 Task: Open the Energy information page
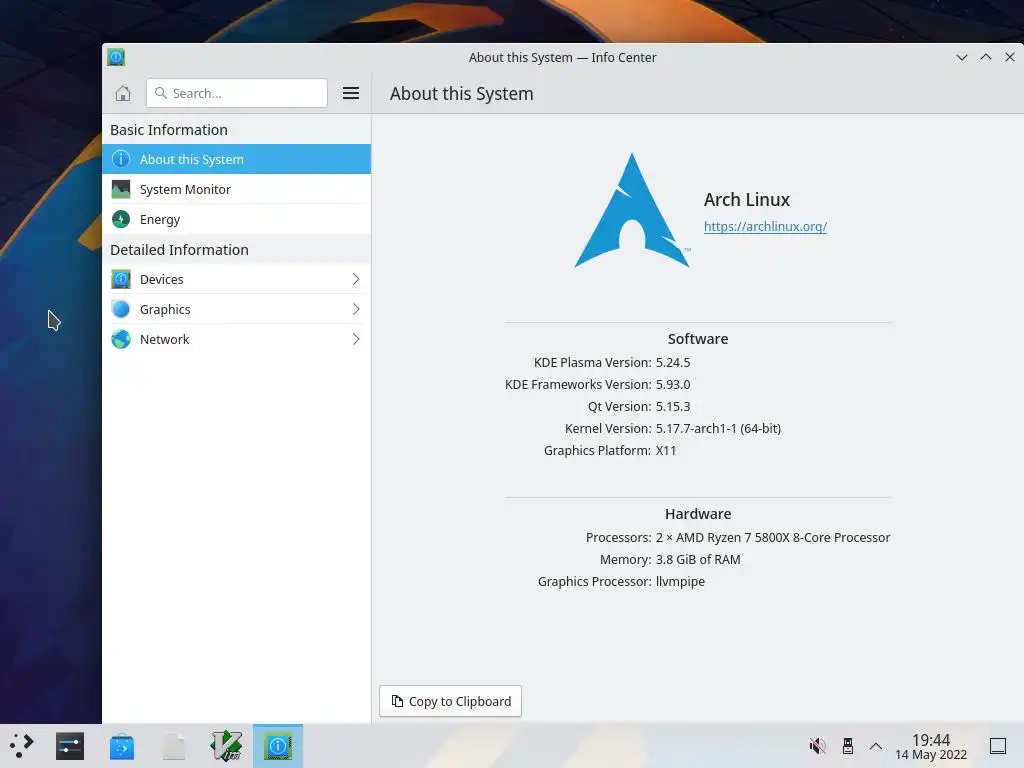pos(236,219)
